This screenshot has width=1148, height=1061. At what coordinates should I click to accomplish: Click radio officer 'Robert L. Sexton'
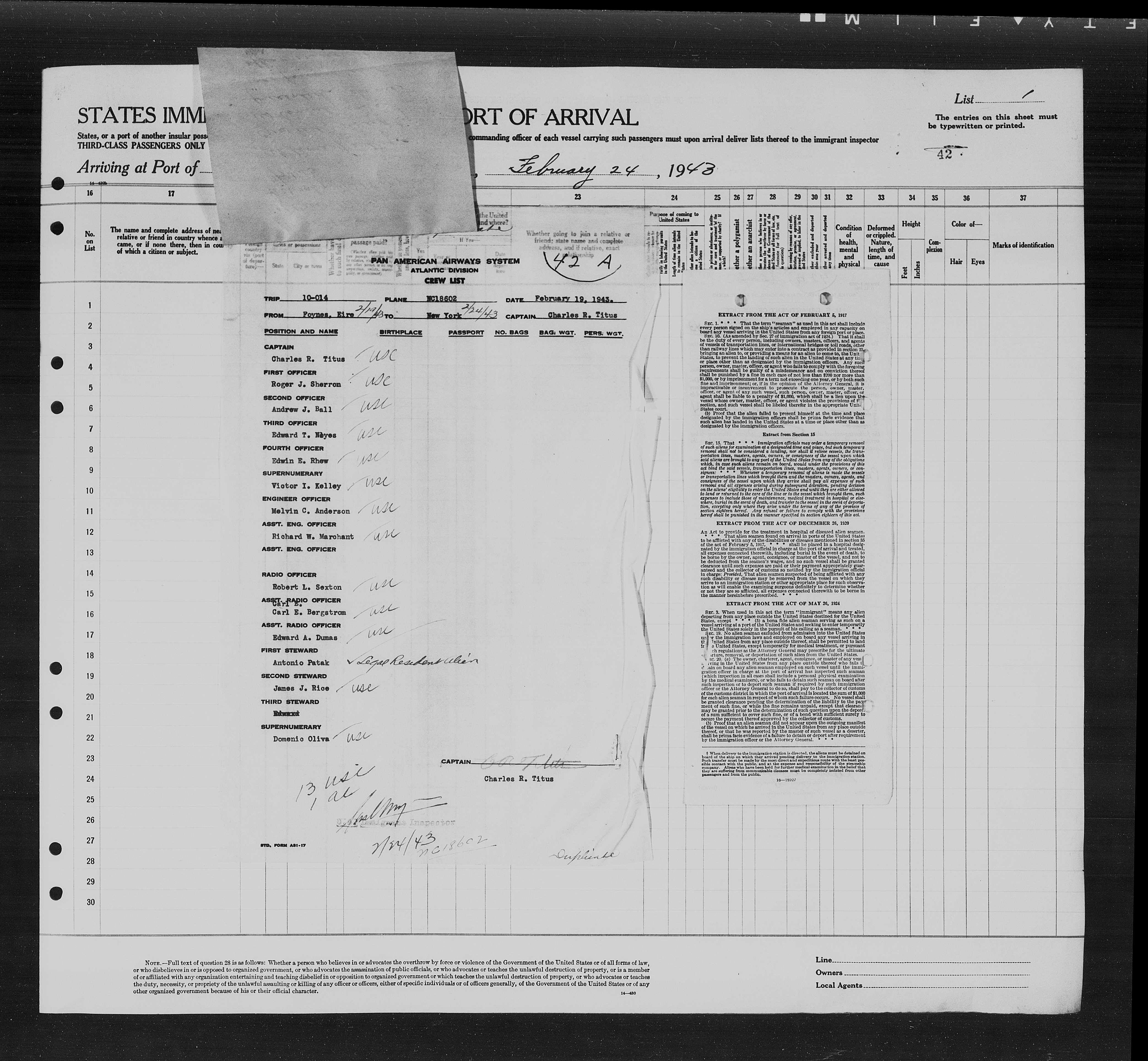(x=307, y=587)
